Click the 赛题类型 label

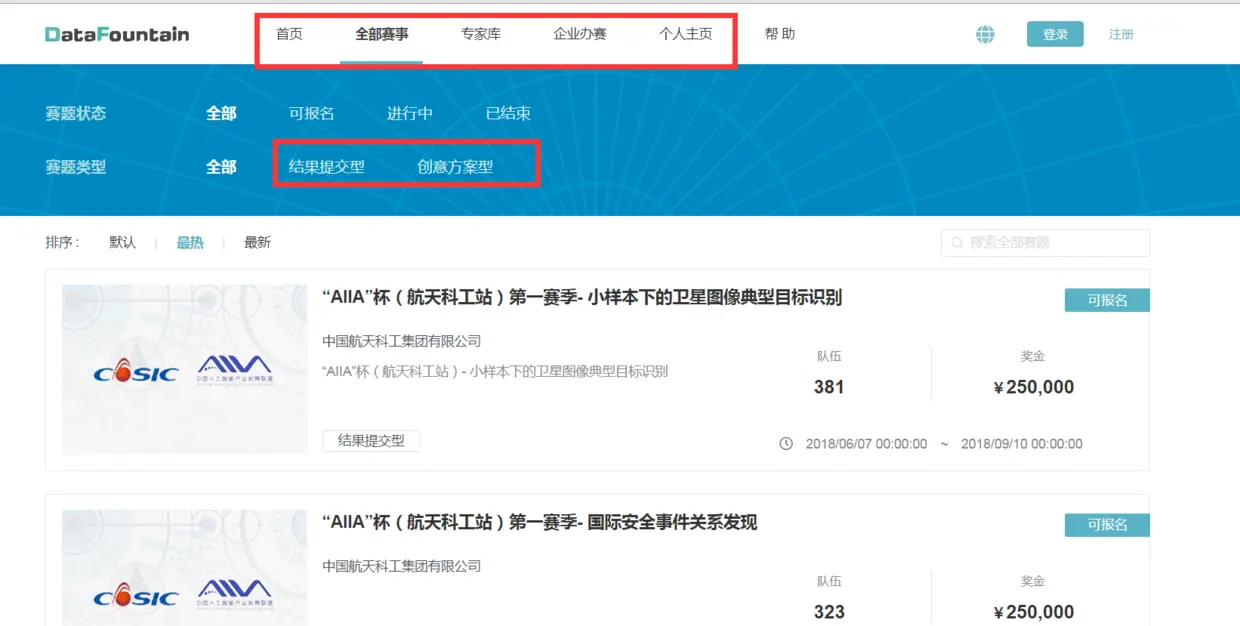(76, 167)
